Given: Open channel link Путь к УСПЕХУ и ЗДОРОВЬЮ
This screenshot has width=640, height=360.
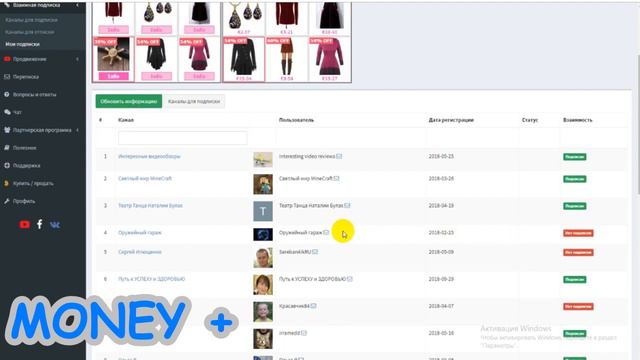Looking at the screenshot, I should click(151, 279).
